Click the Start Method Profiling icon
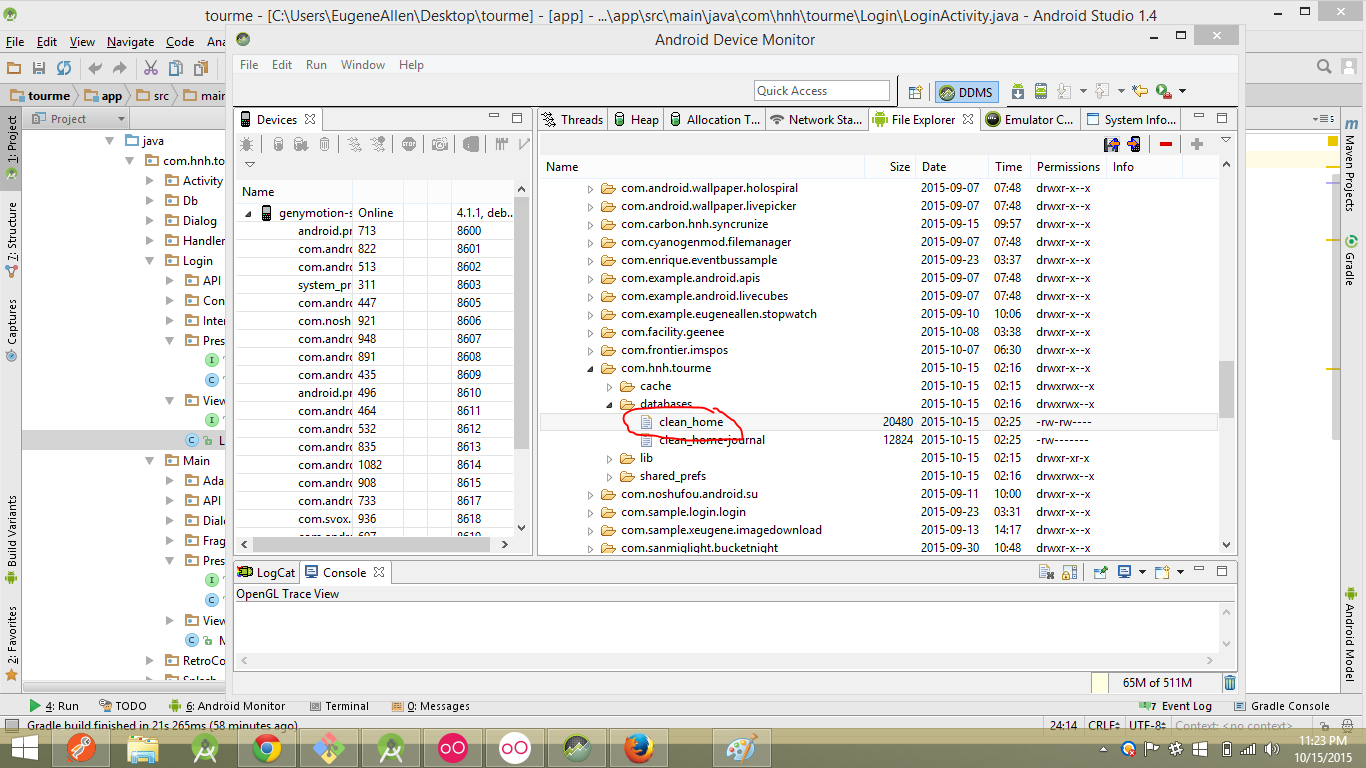Screen dimensions: 1366x768 tap(378, 144)
